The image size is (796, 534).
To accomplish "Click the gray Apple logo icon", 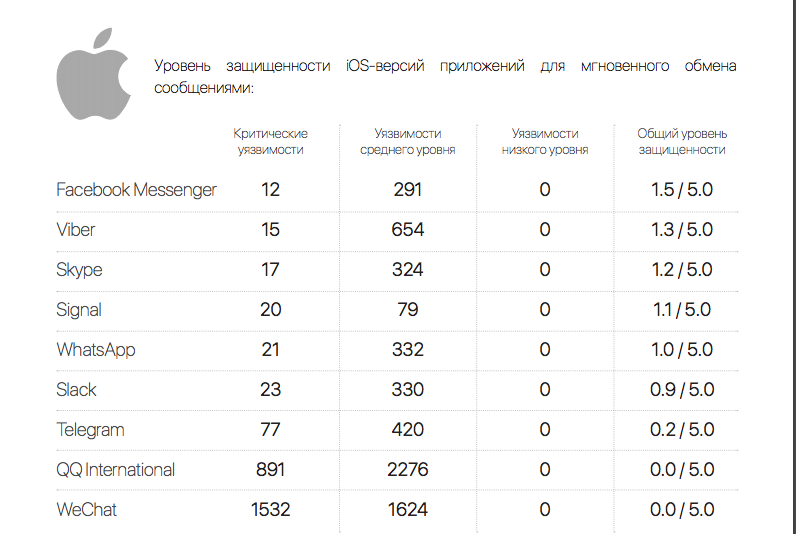I will 94,74.
